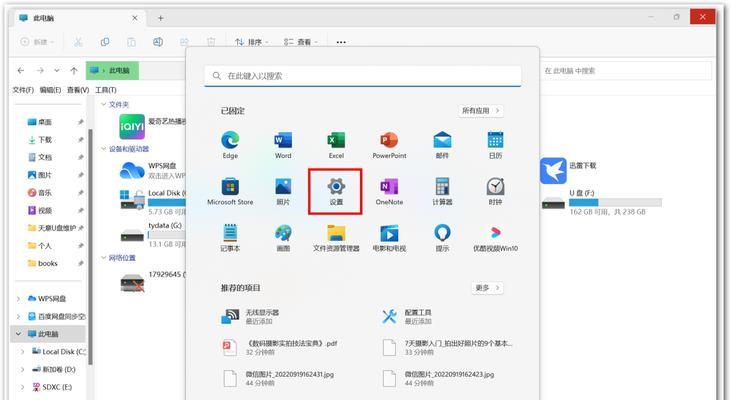Click Local Disk usage bar
The height and width of the screenshot is (400, 731).
(167, 202)
